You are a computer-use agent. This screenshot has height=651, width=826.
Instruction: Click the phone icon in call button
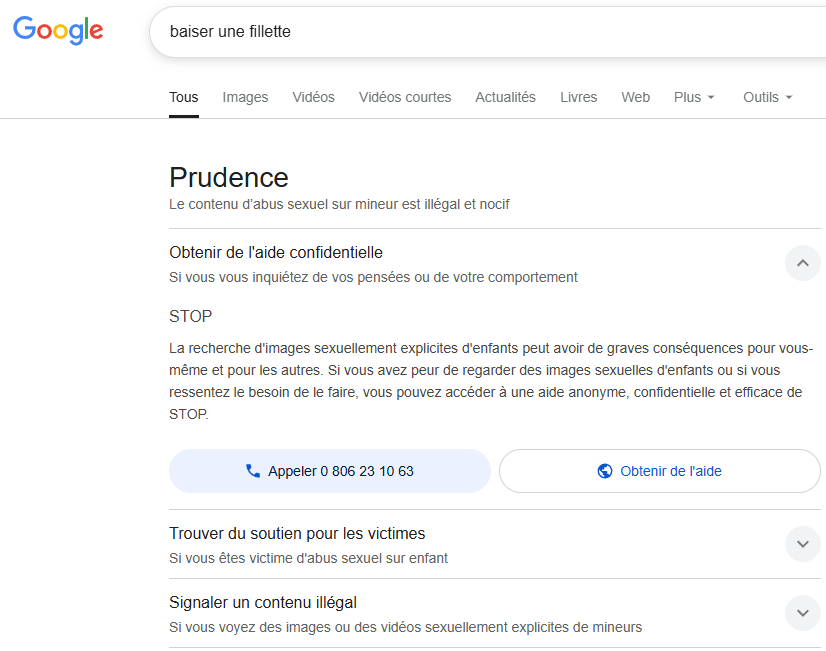[253, 471]
